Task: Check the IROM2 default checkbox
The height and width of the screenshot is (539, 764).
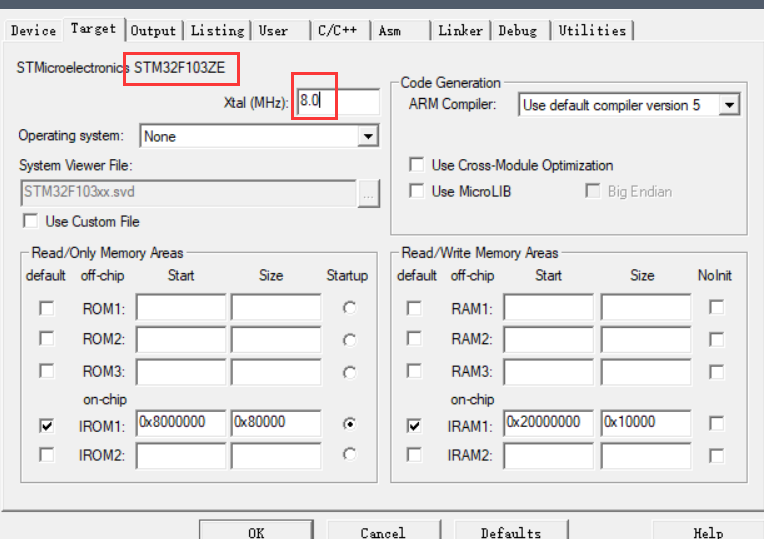Action: 47,455
